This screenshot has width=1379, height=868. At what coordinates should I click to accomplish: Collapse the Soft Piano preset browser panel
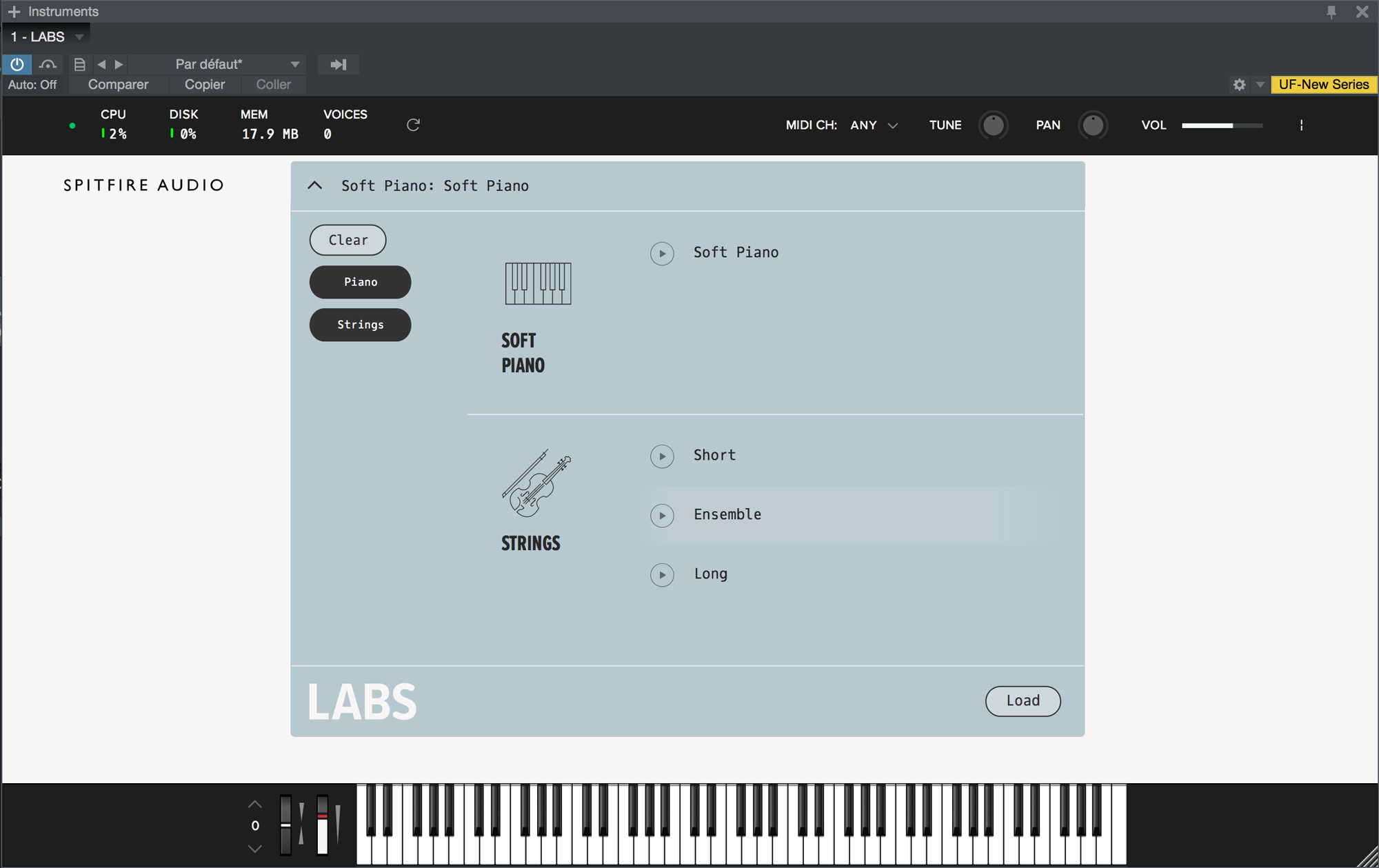click(x=315, y=185)
